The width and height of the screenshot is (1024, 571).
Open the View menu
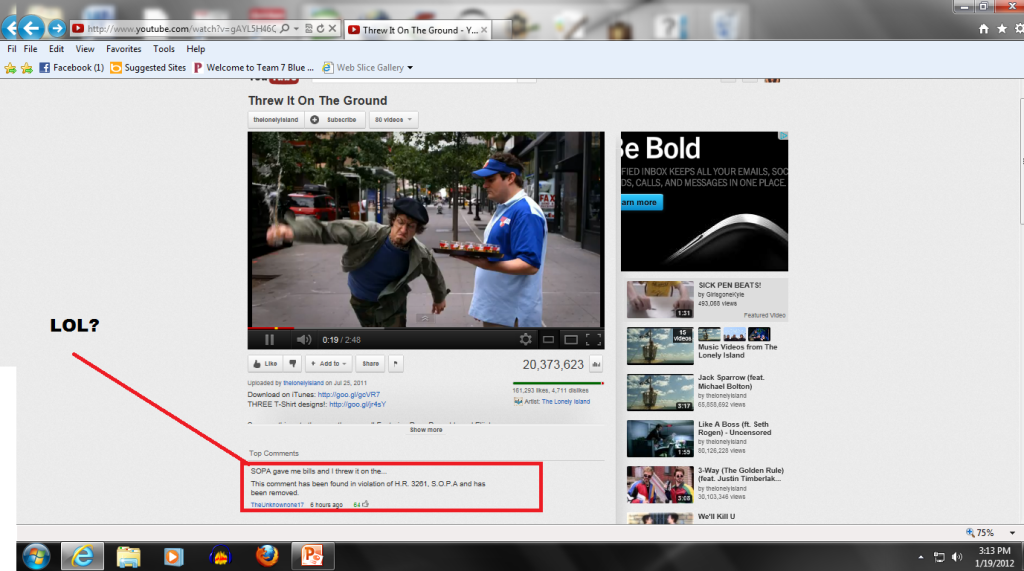coord(85,49)
